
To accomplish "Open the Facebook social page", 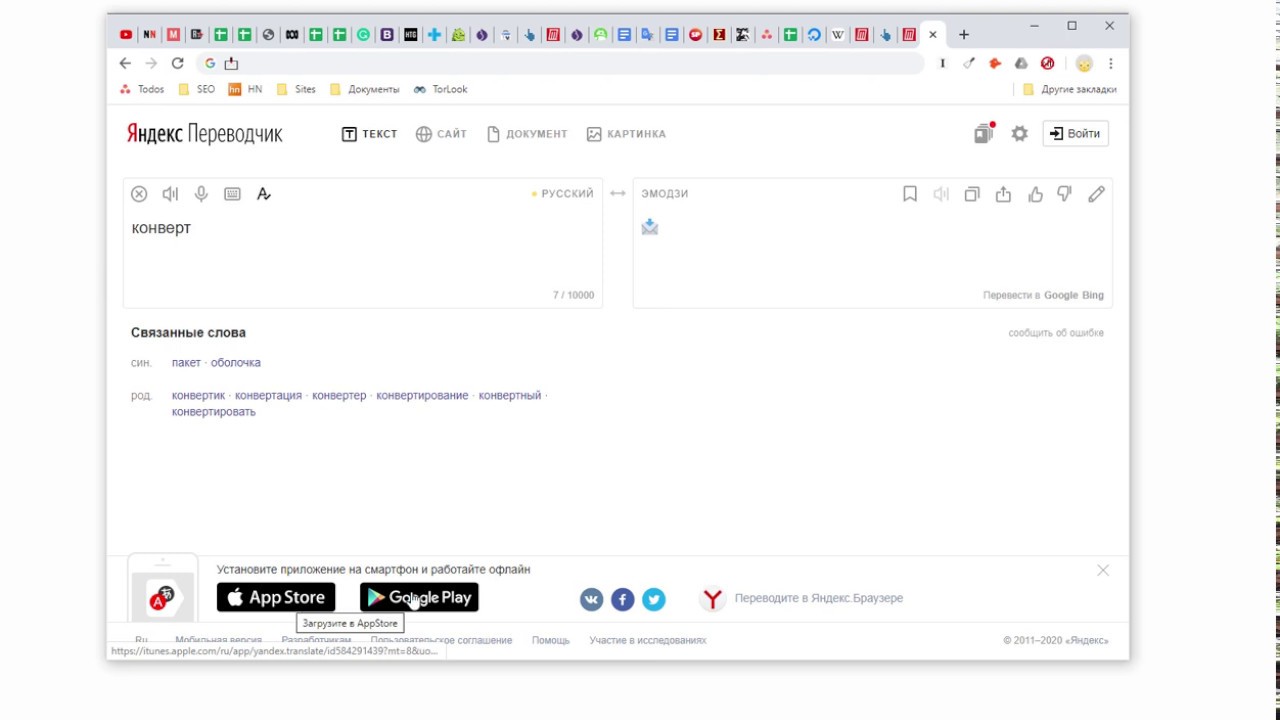I will (622, 599).
